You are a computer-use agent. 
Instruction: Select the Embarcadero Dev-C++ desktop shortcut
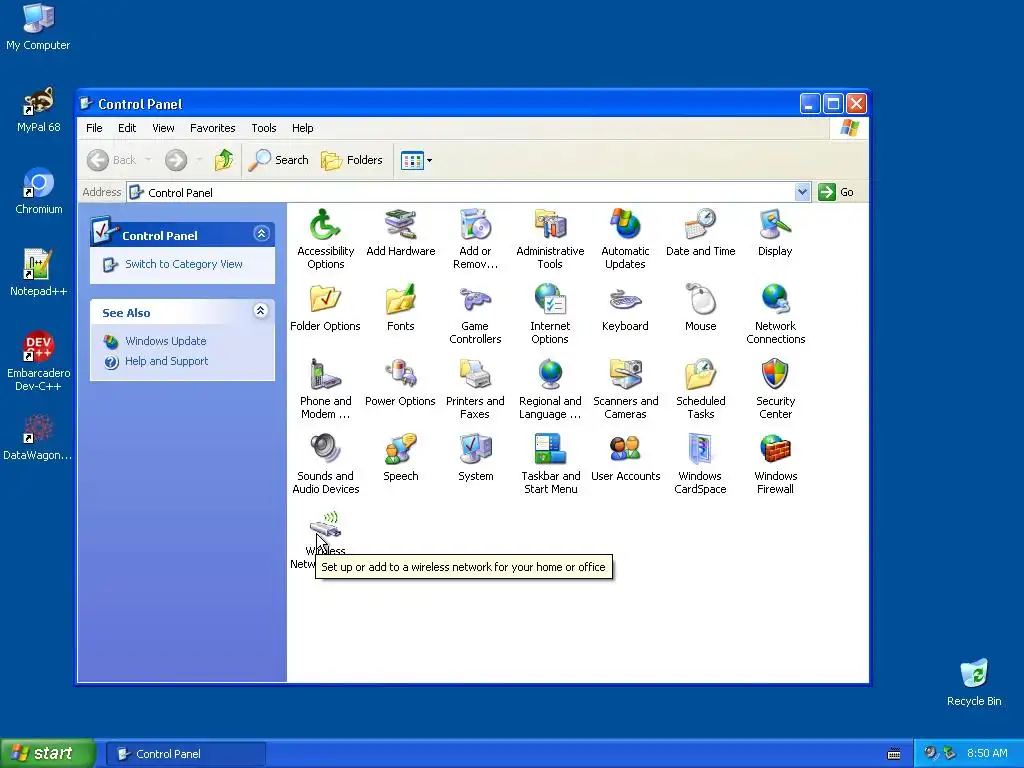(x=38, y=361)
